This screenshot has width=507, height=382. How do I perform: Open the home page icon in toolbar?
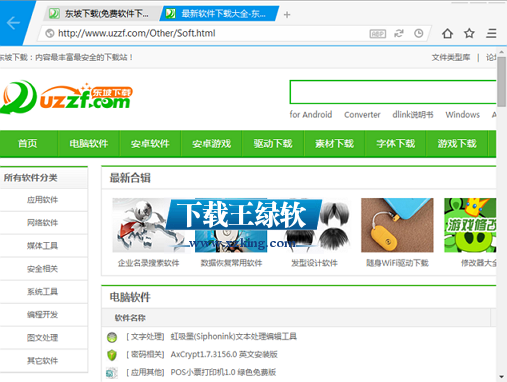coord(447,33)
